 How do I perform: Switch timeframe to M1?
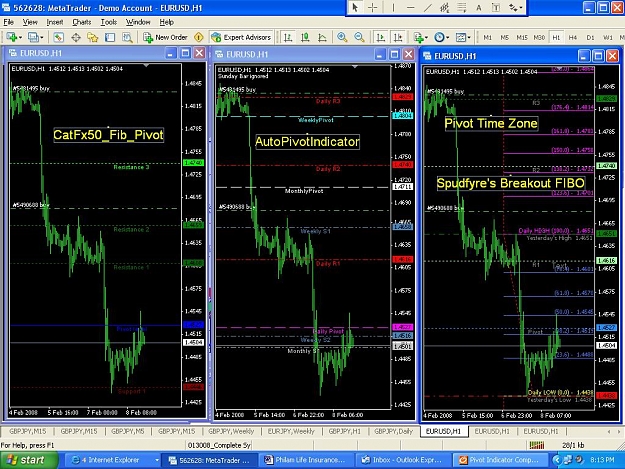click(487, 37)
